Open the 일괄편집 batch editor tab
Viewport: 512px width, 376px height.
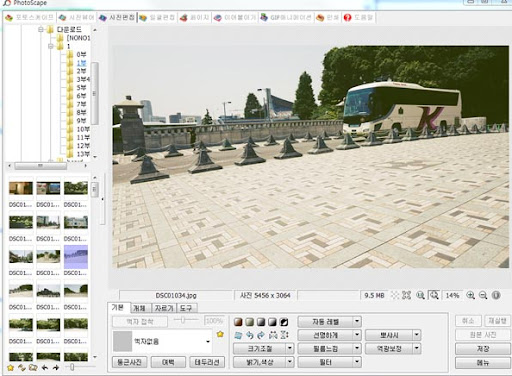point(157,17)
